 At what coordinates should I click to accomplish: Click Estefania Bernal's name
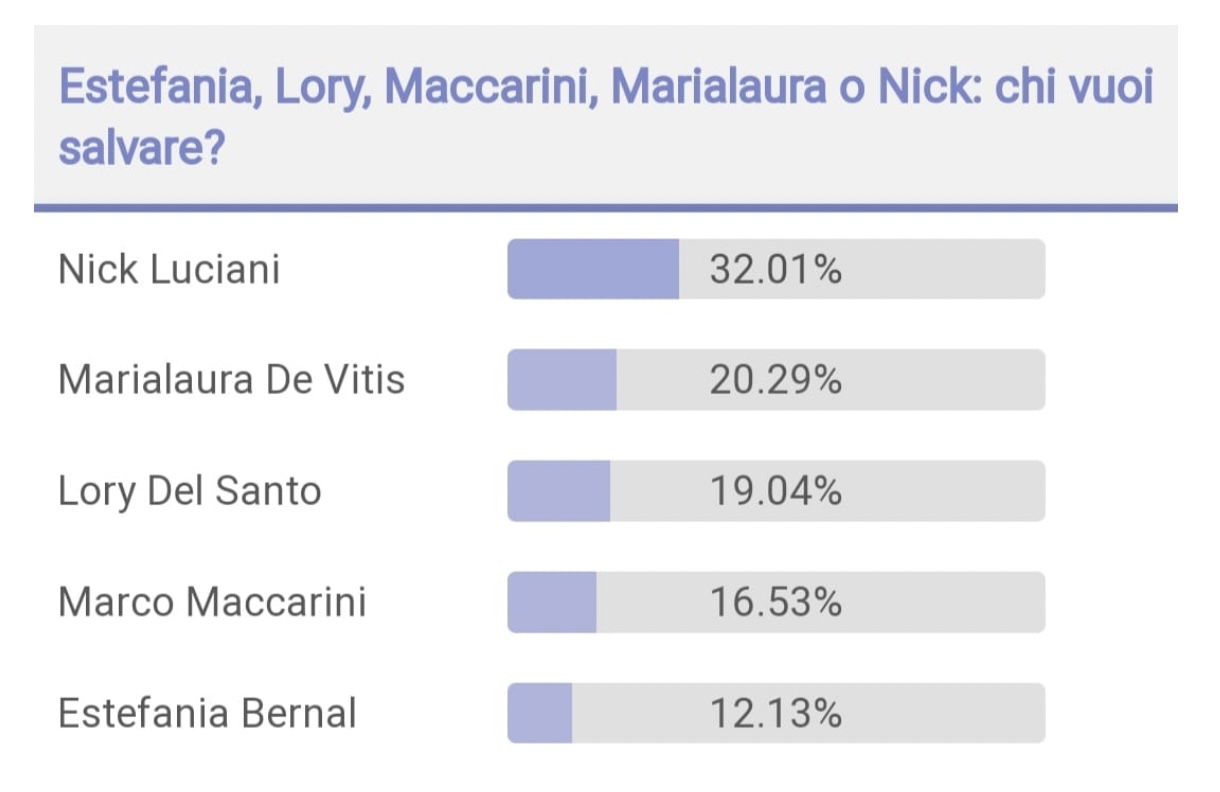[207, 714]
